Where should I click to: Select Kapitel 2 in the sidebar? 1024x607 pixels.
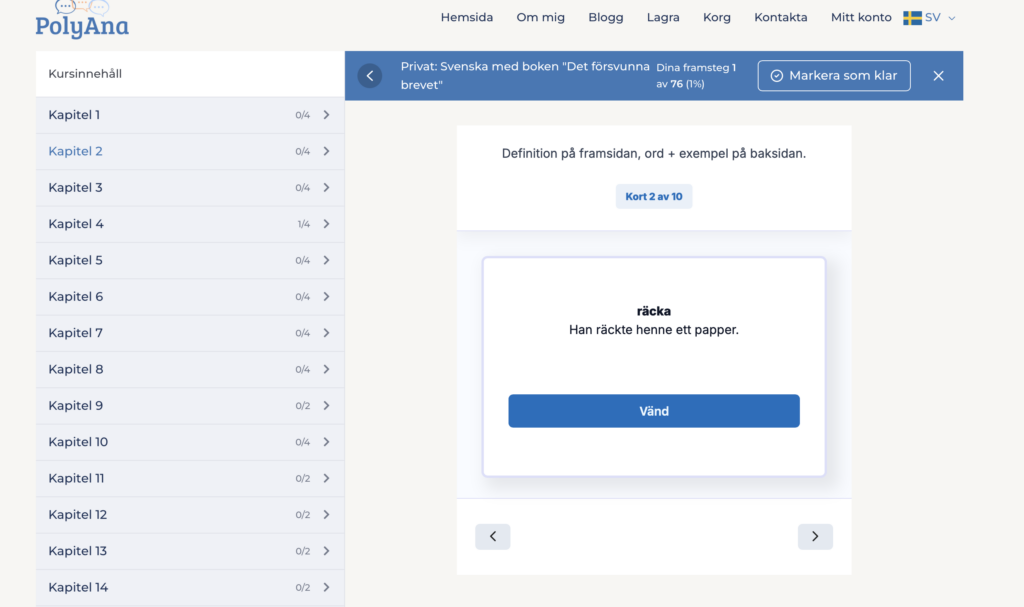coord(76,152)
